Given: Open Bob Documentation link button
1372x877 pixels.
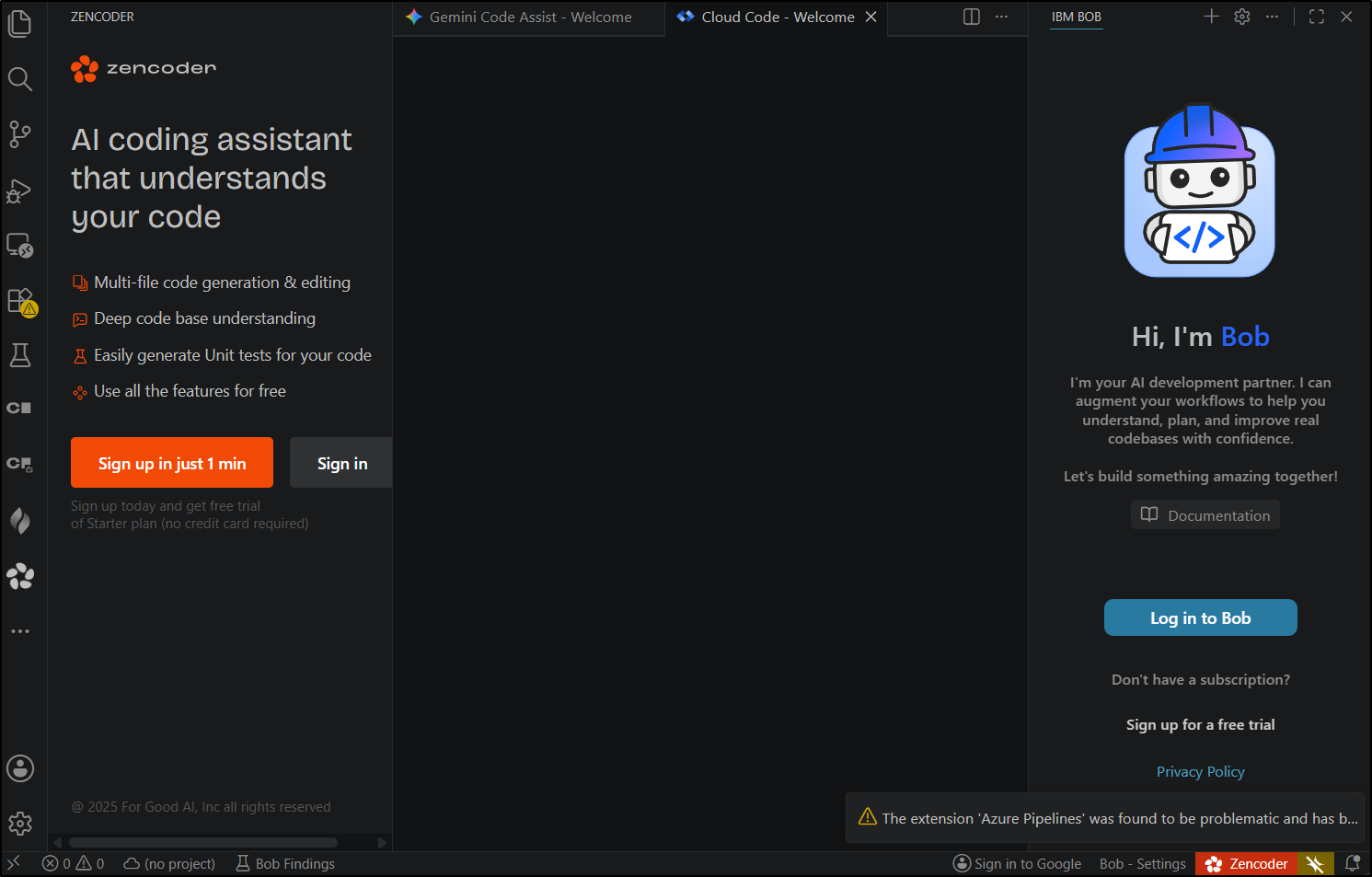Looking at the screenshot, I should [x=1205, y=515].
